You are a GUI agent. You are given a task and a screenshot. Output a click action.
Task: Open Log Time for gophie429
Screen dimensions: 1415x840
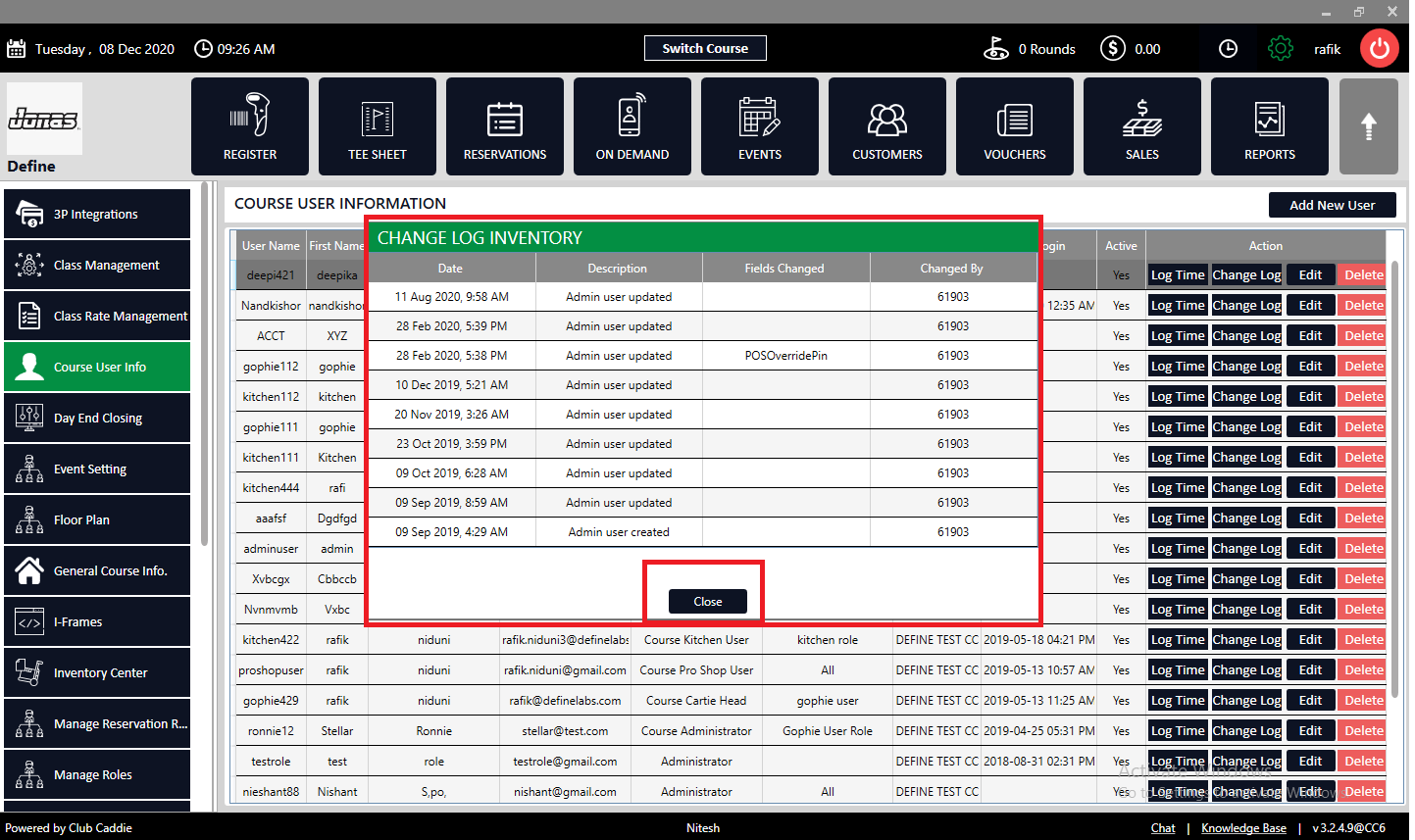(x=1178, y=701)
